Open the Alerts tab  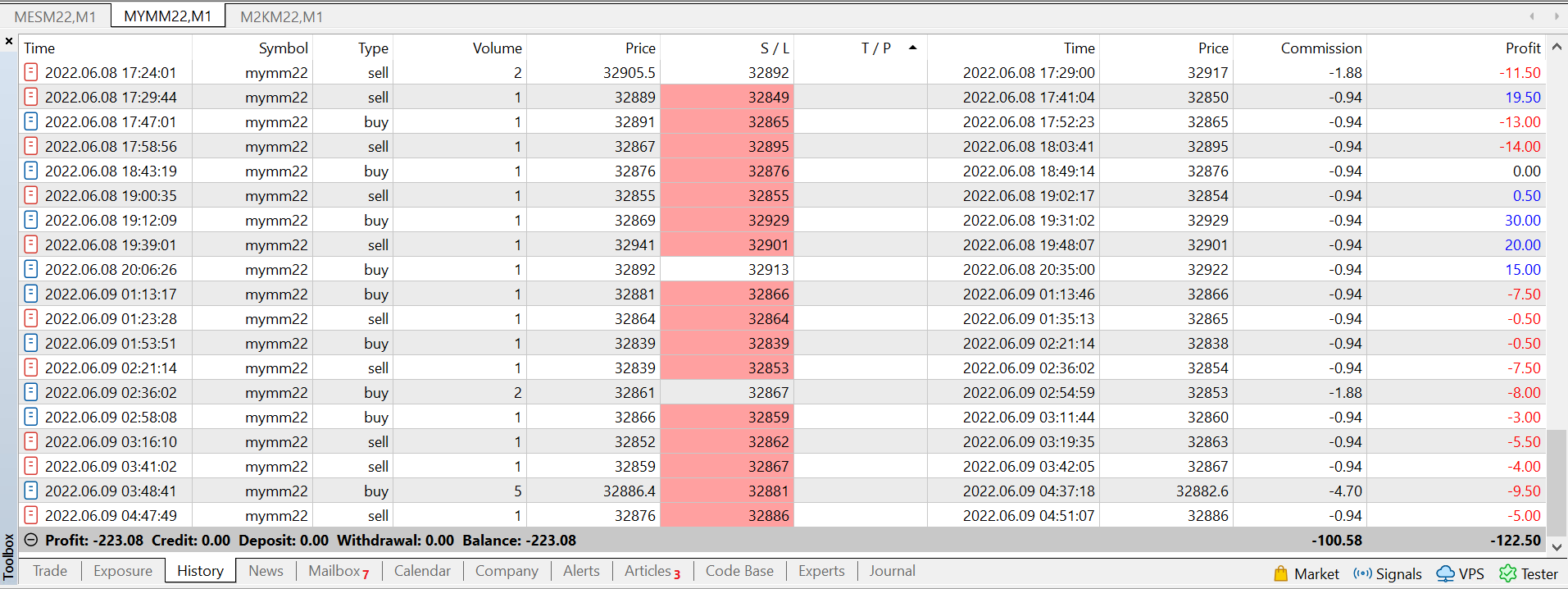pos(581,571)
